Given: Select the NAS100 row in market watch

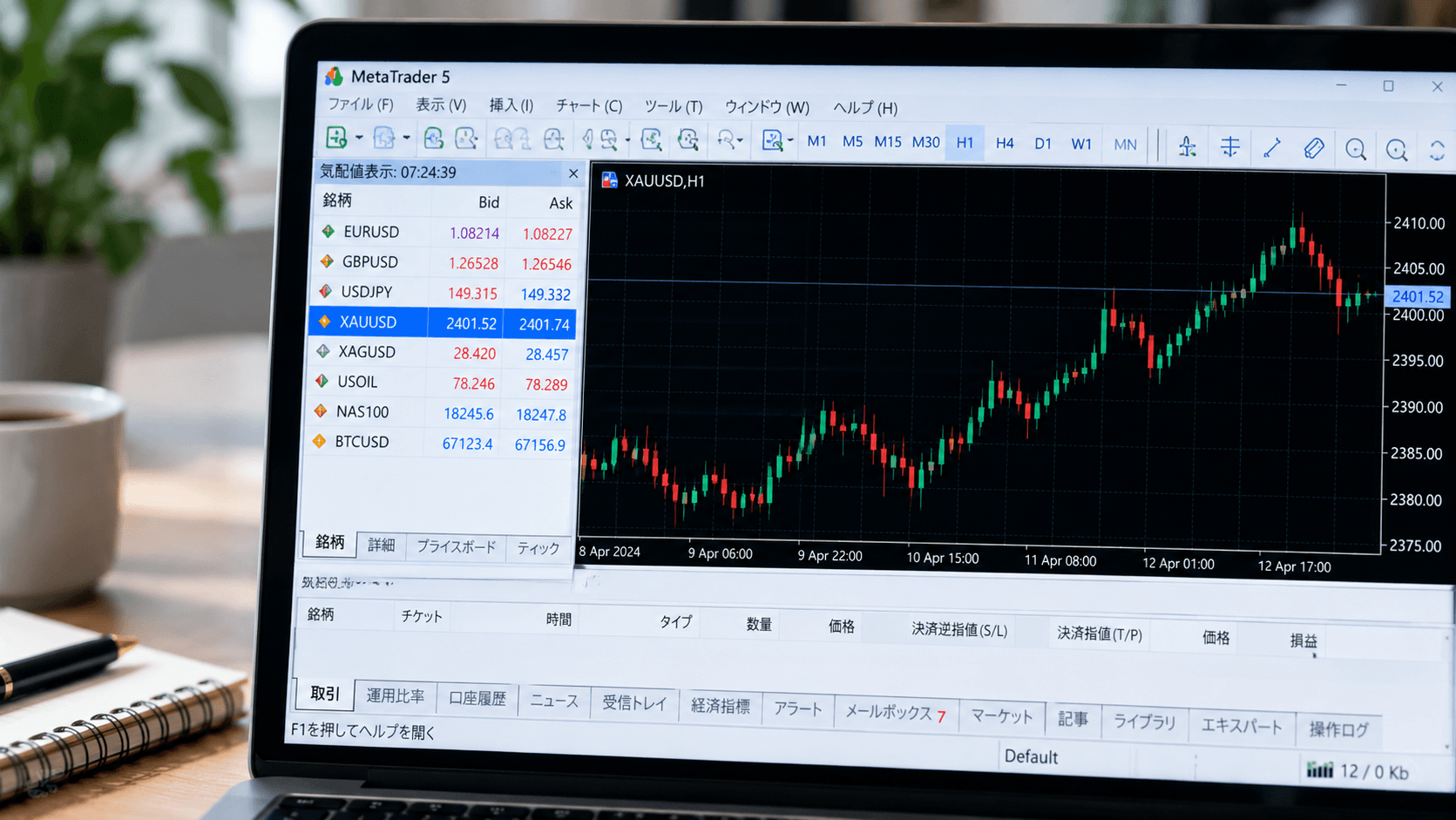Looking at the screenshot, I should (x=440, y=413).
